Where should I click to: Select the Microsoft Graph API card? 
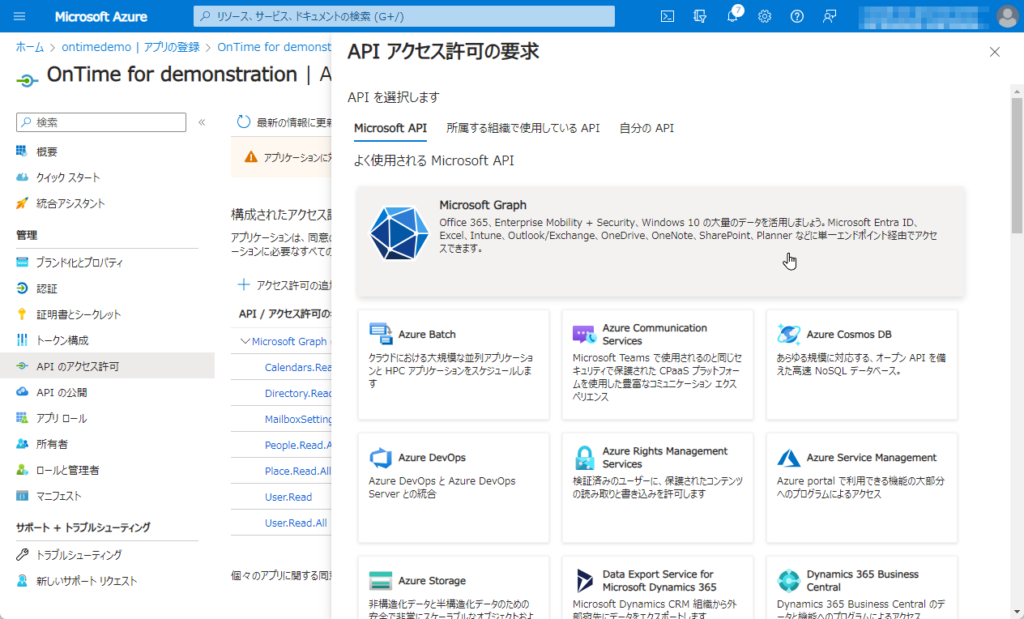[660, 242]
